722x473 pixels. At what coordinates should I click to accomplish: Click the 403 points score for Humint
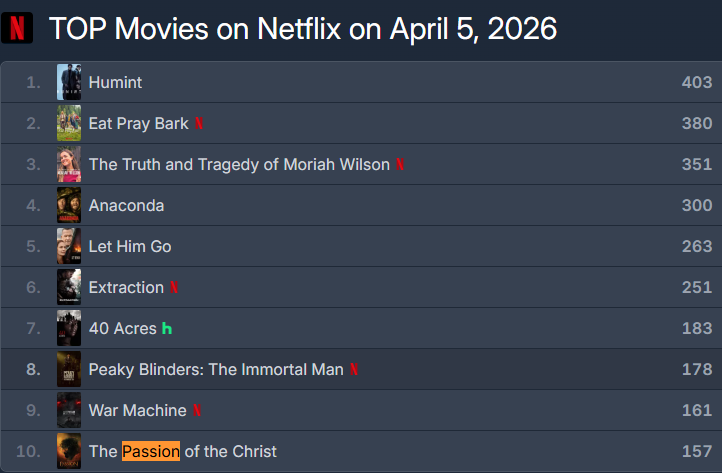(696, 82)
